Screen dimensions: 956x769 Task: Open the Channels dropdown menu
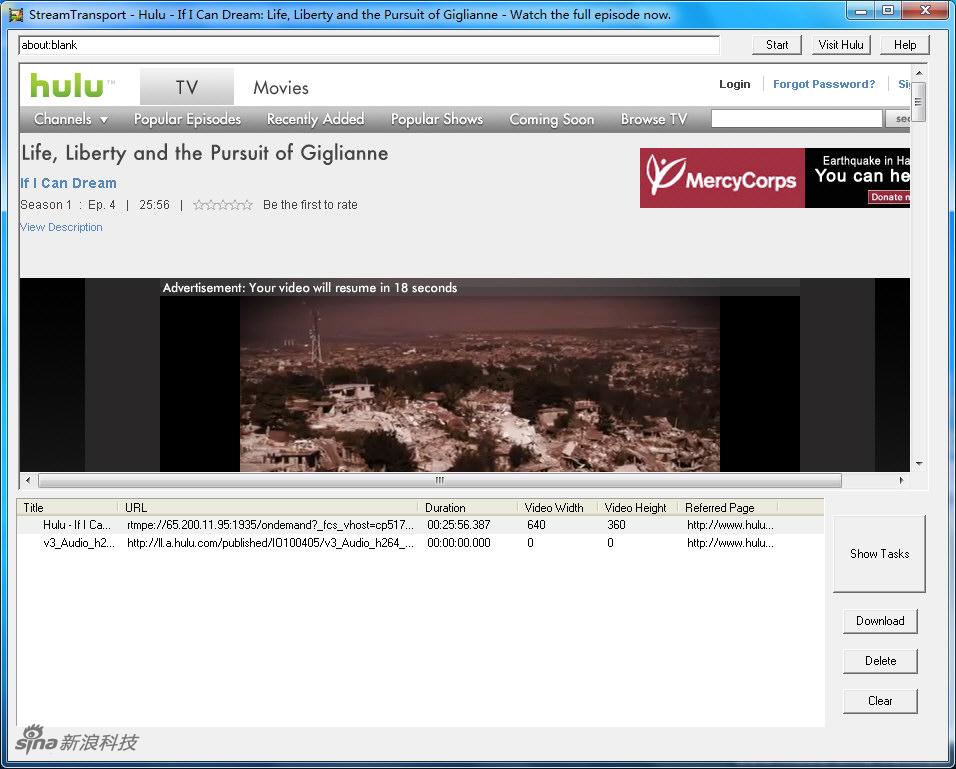click(70, 119)
